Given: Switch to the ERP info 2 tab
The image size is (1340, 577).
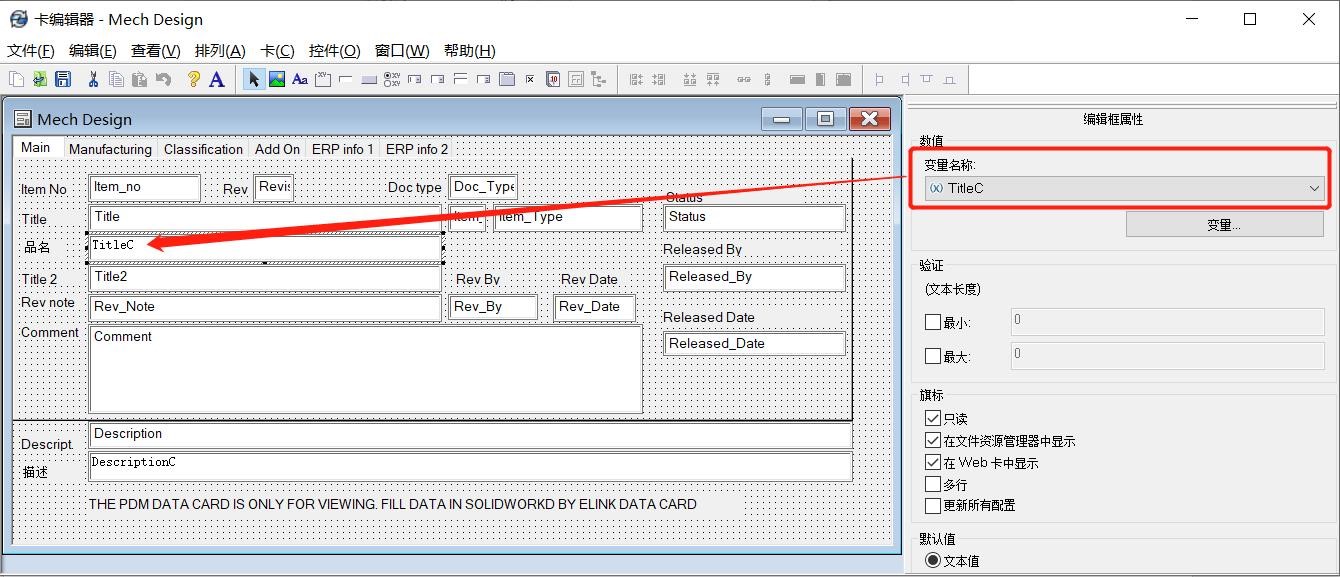Looking at the screenshot, I should 417,149.
